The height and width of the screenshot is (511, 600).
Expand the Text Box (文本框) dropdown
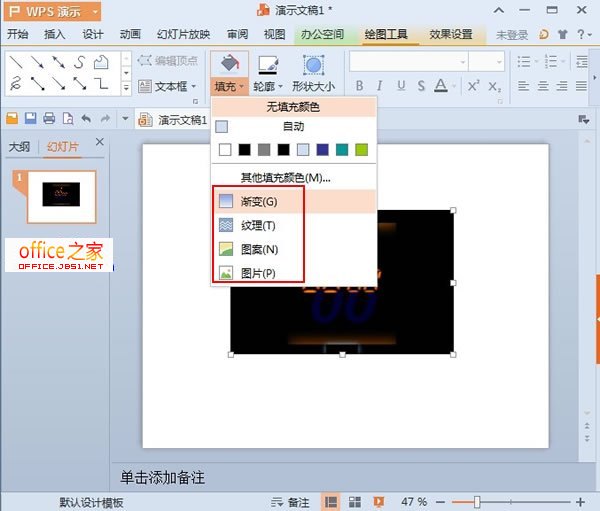[x=193, y=86]
